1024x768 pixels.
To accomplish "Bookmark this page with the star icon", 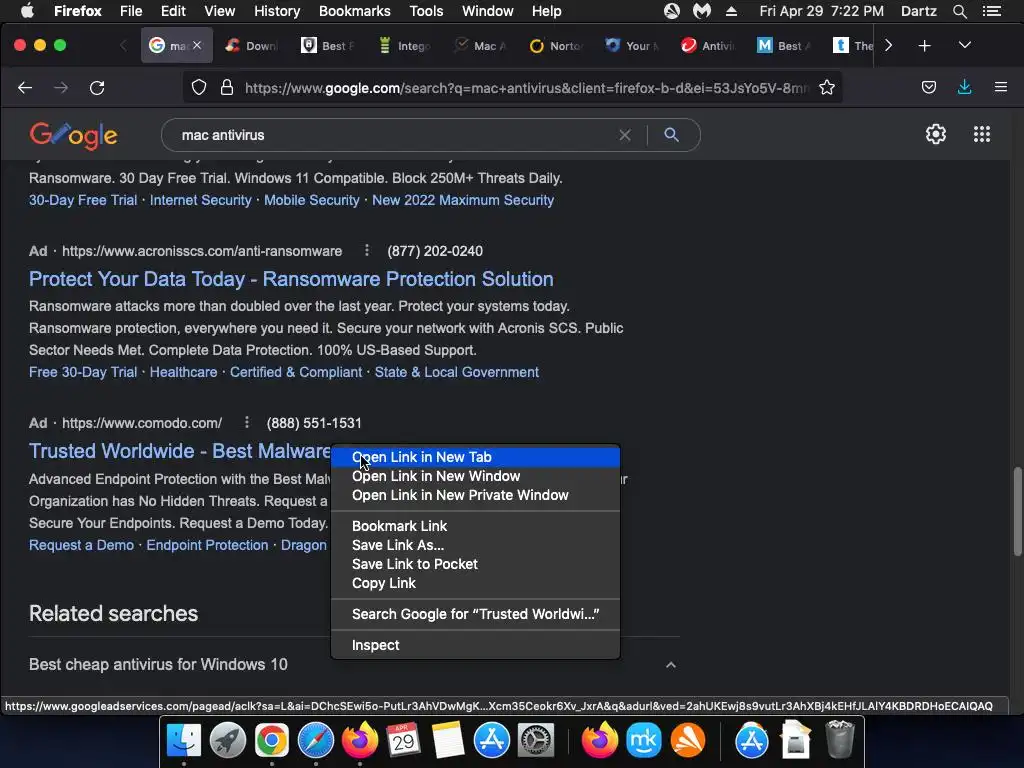I will click(827, 88).
